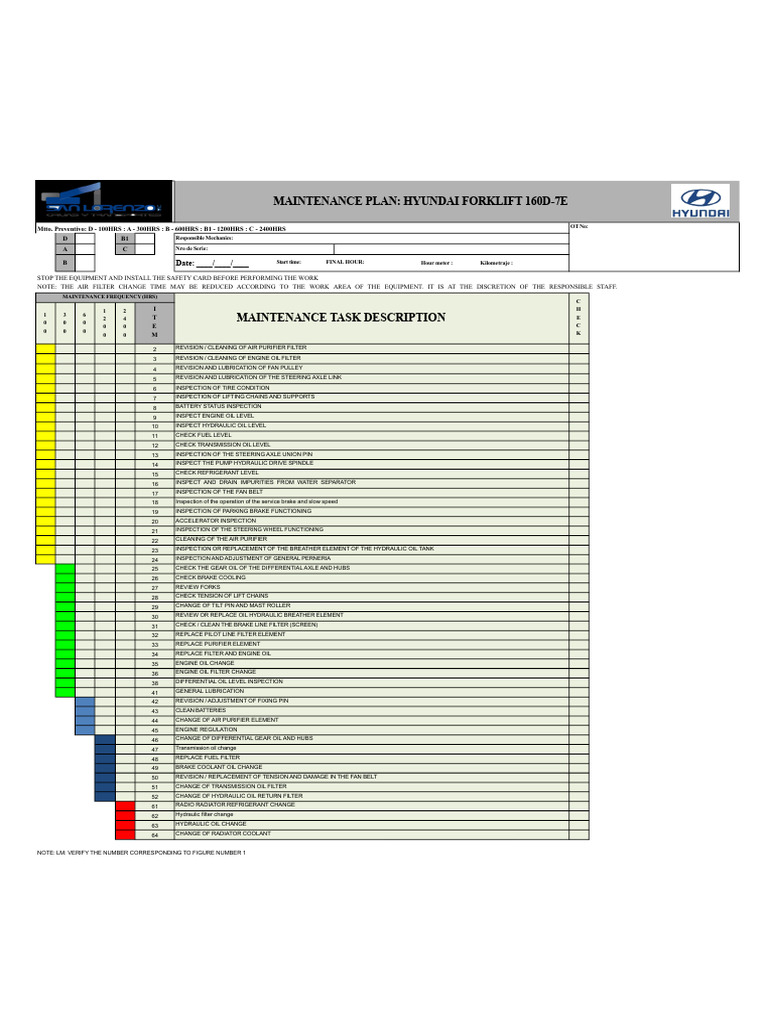
Task: Mark the check cell for CHECK FUEL LEVEL row
Action: (x=579, y=435)
